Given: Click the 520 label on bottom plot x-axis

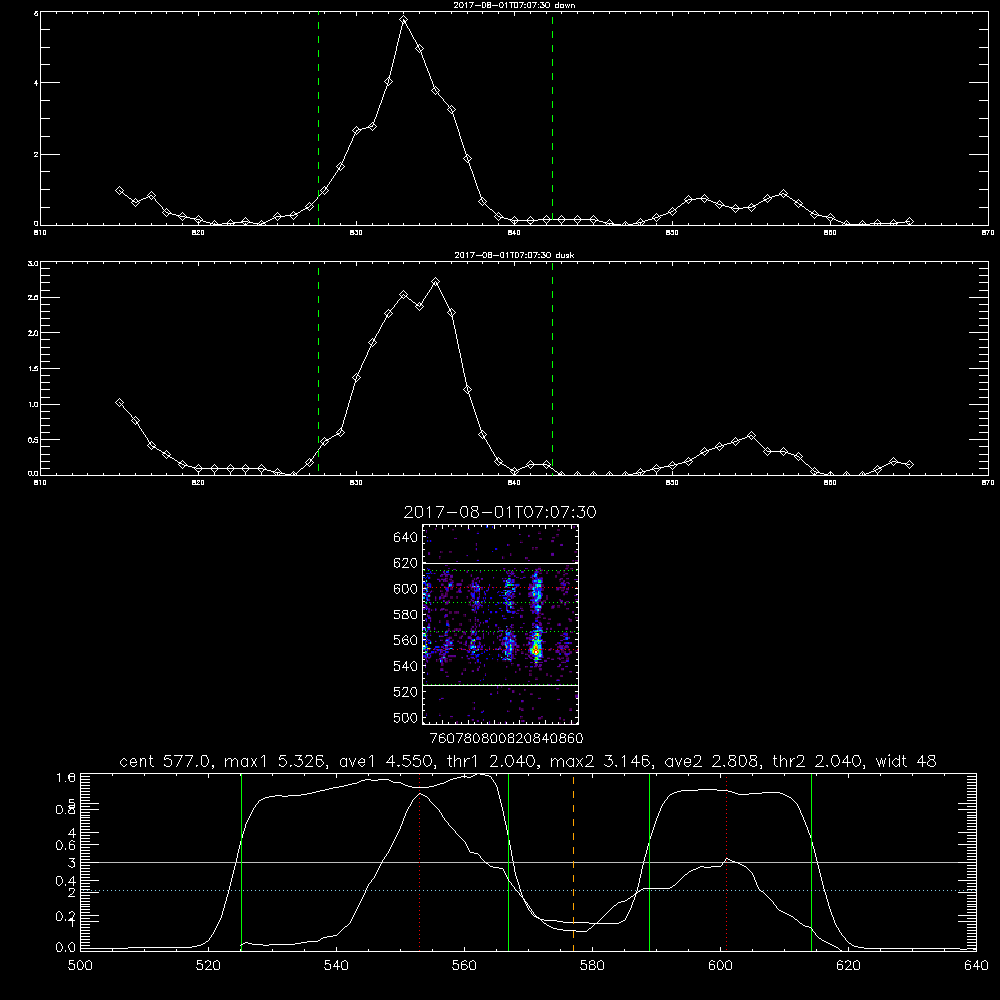Looking at the screenshot, I should point(208,966).
